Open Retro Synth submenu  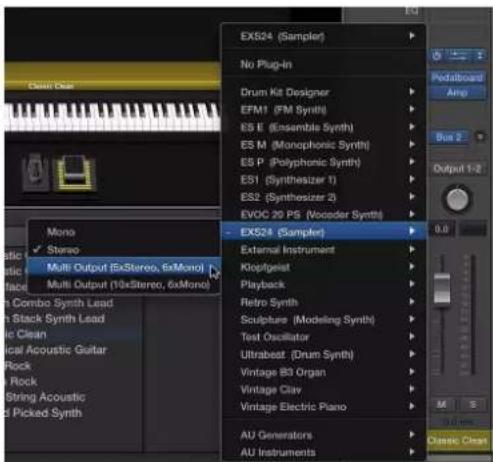(x=324, y=302)
